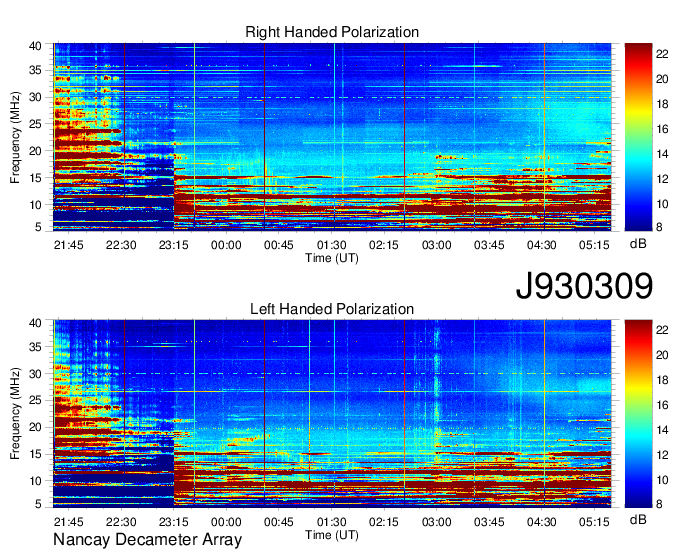Click the 00:45 time tick on the bottom plot
This screenshot has height=552, width=680.
click(x=278, y=522)
